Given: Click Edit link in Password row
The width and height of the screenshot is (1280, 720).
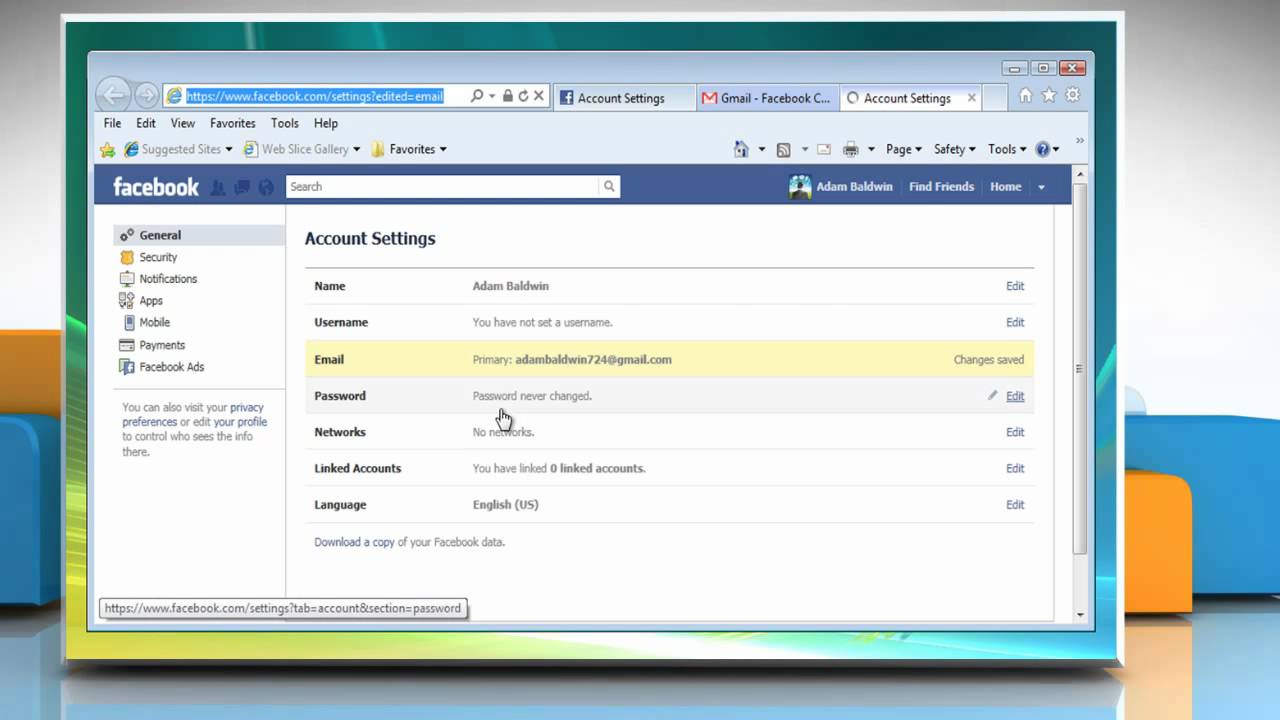Looking at the screenshot, I should pos(1015,396).
